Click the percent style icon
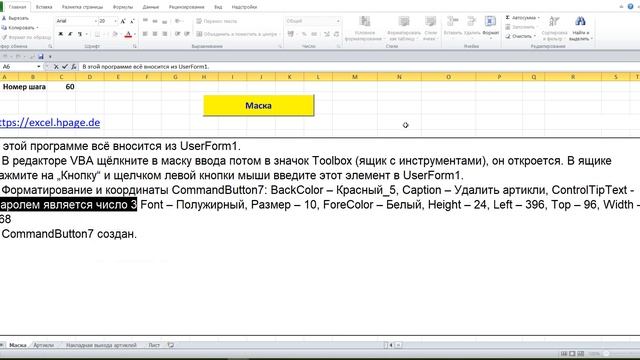Viewport: 640px width, 360px height. [x=304, y=34]
